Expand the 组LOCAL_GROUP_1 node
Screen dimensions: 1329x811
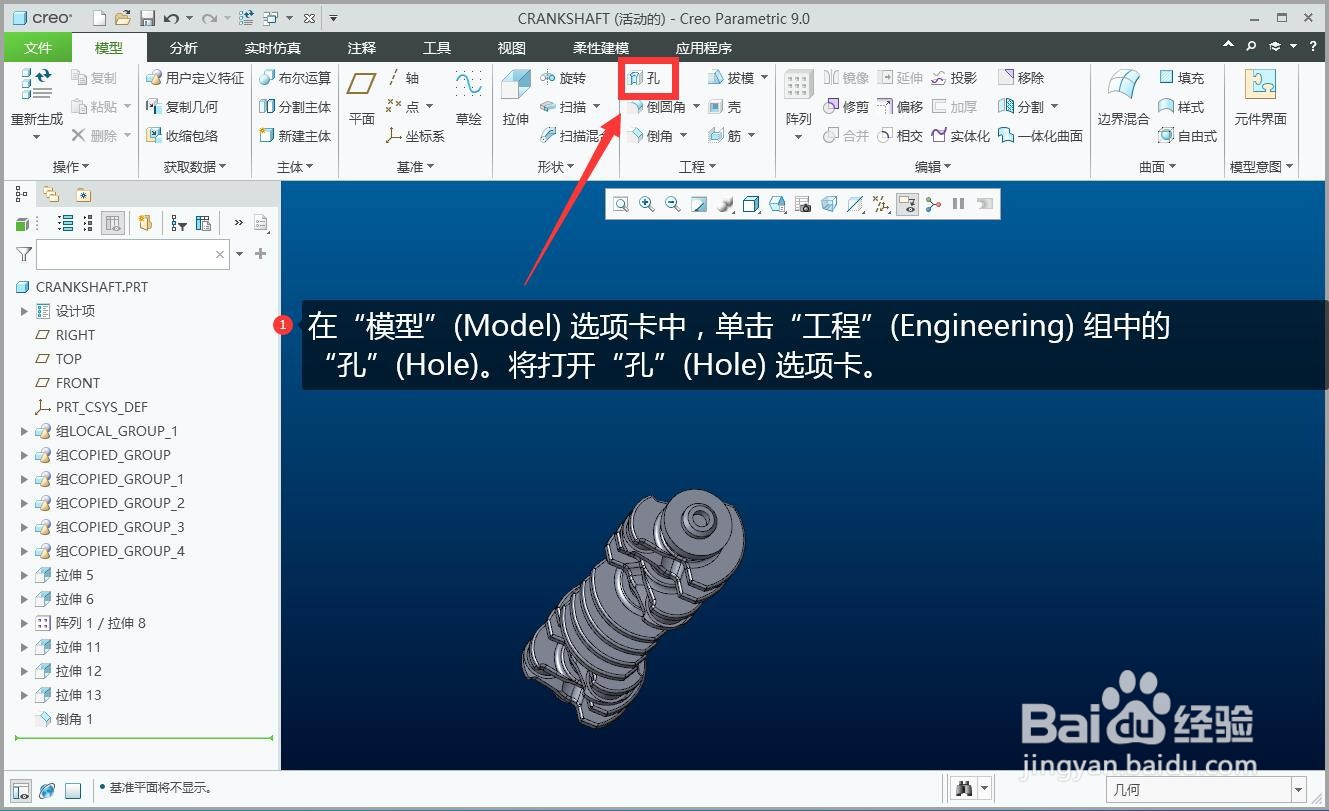point(24,431)
